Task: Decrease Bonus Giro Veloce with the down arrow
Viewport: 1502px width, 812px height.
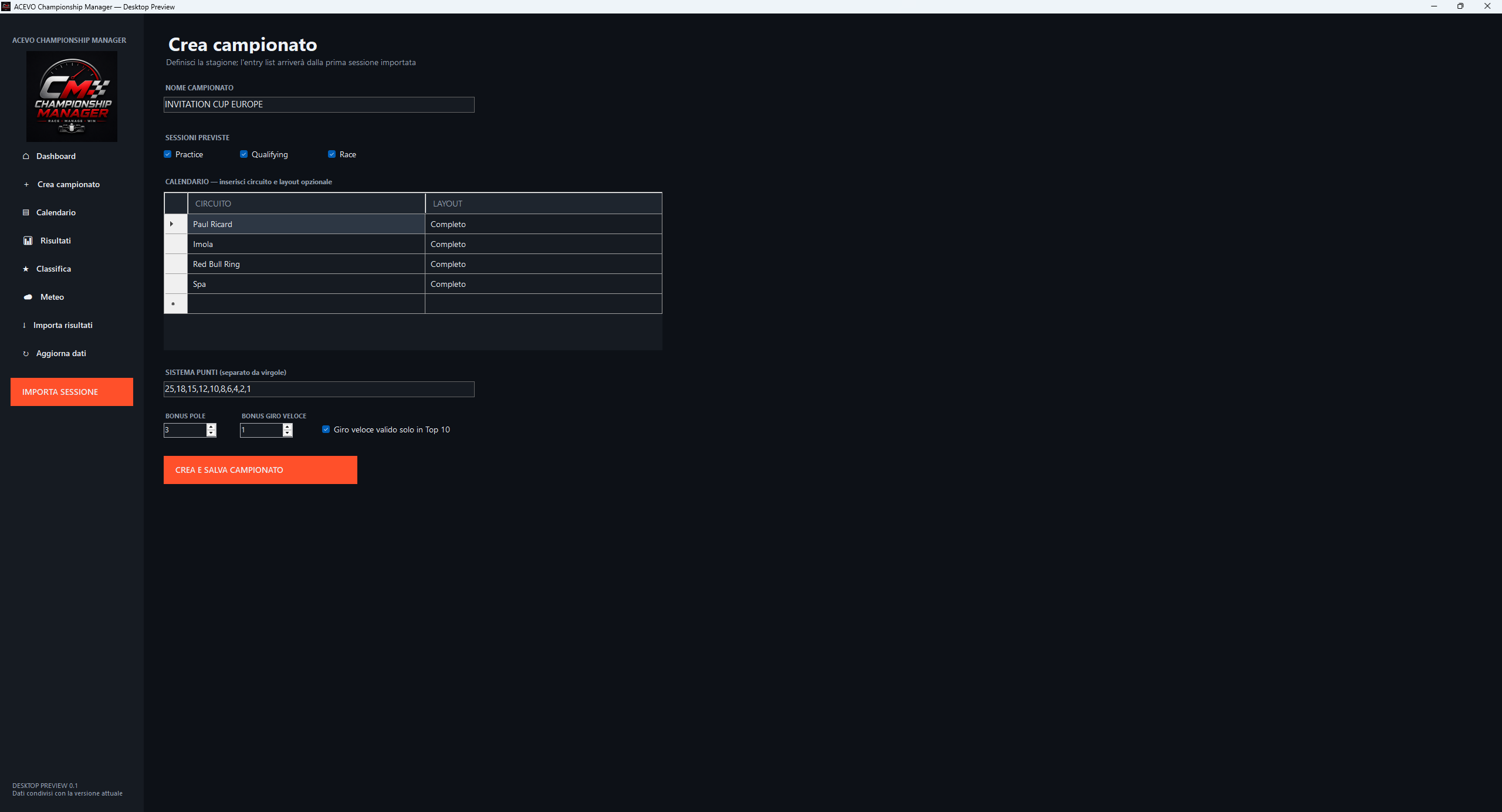Action: 287,434
